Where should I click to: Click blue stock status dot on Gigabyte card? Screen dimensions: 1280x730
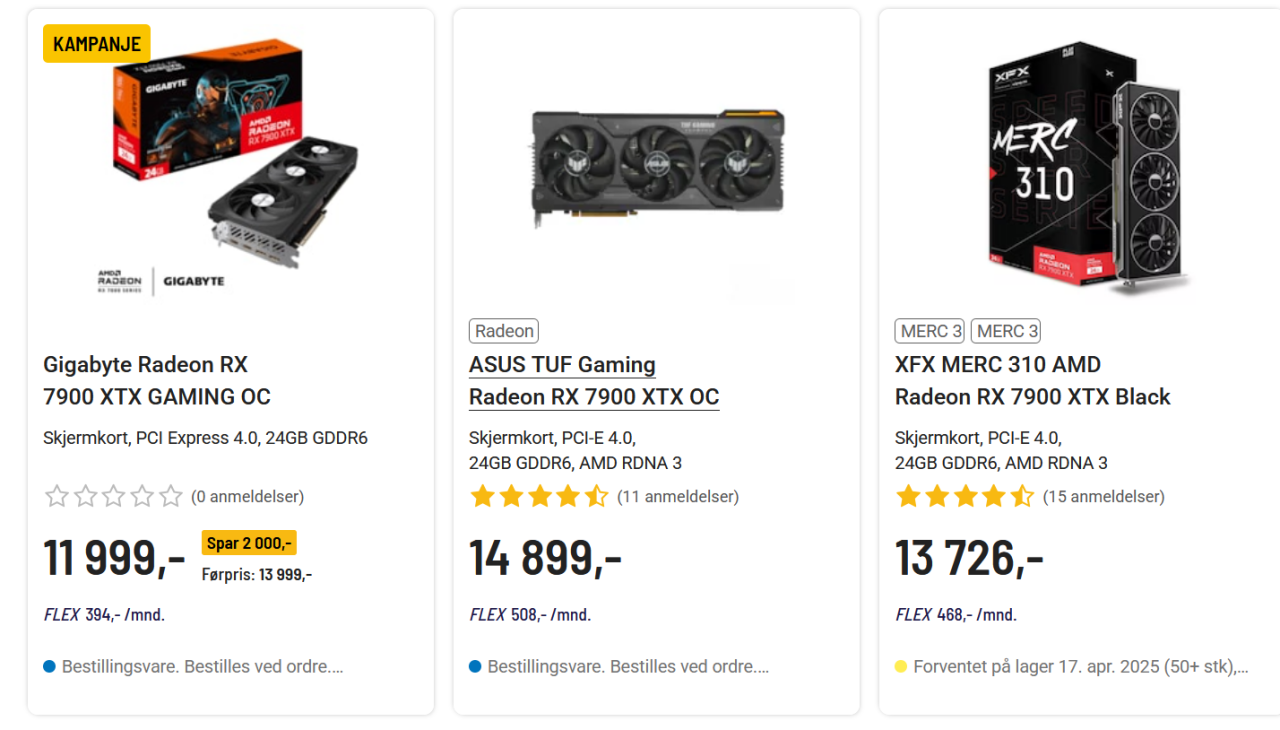click(x=49, y=666)
